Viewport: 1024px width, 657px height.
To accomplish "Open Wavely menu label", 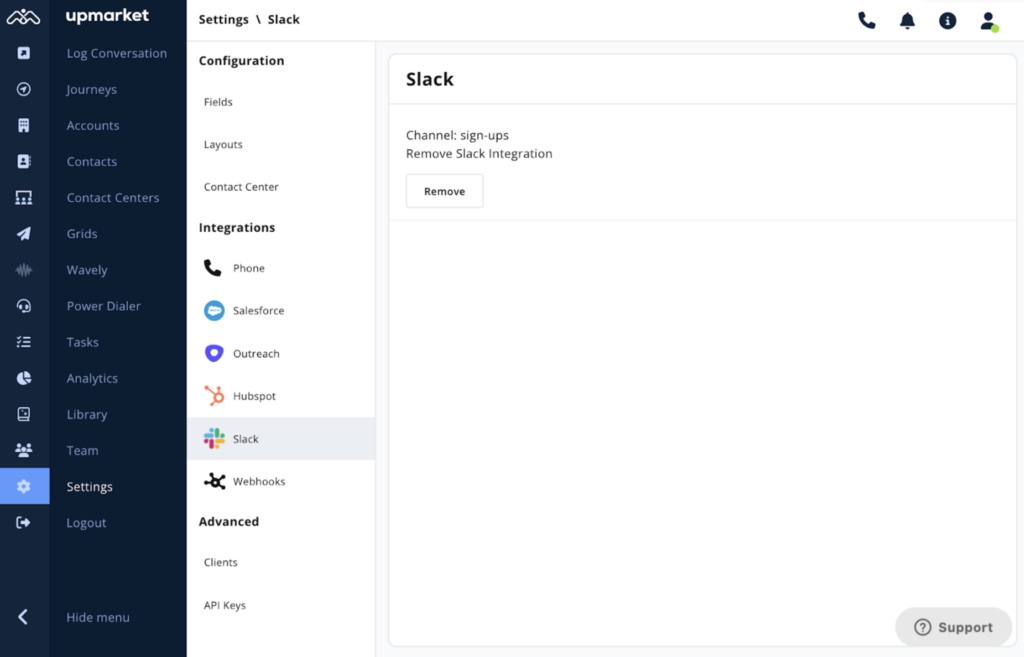I will coord(87,270).
